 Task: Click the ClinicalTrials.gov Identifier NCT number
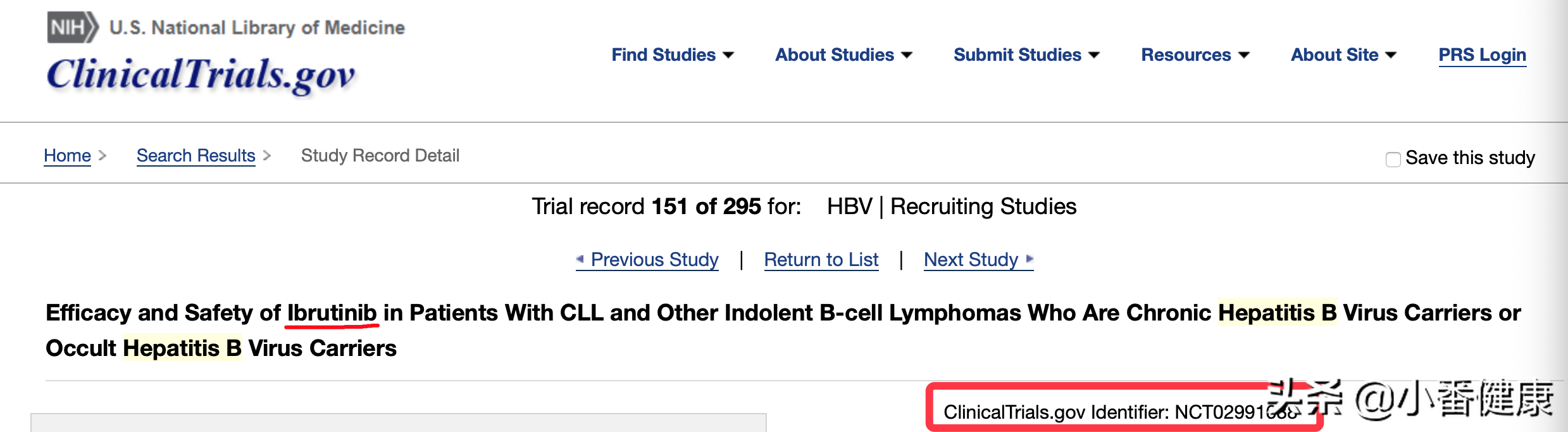point(1234,412)
